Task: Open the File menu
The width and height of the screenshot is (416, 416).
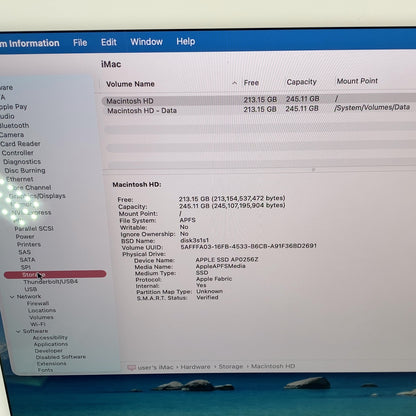Action: (x=80, y=43)
